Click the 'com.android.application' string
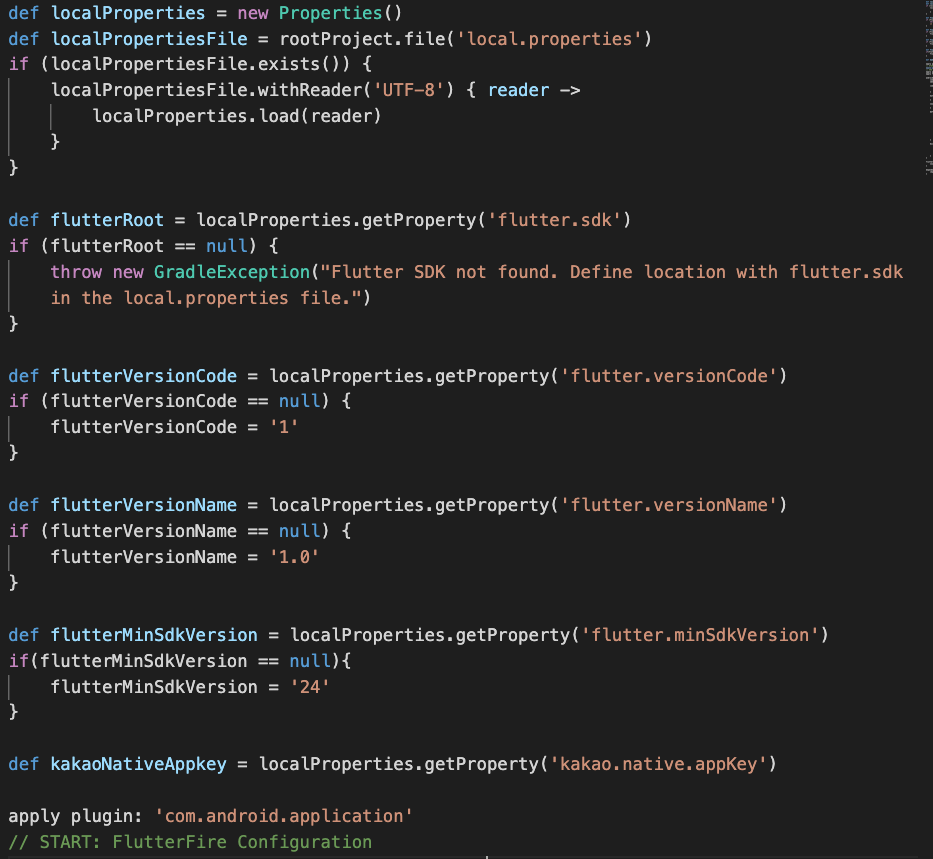 click(x=283, y=816)
